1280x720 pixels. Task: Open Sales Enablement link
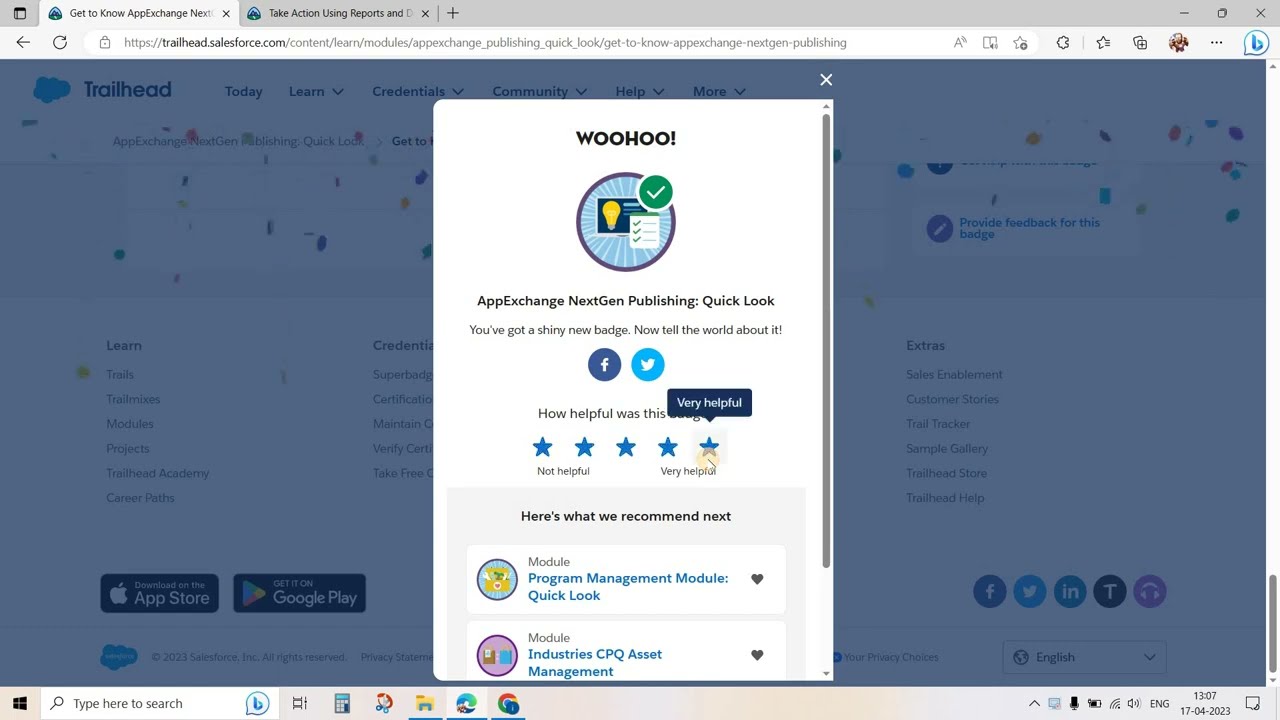[954, 374]
